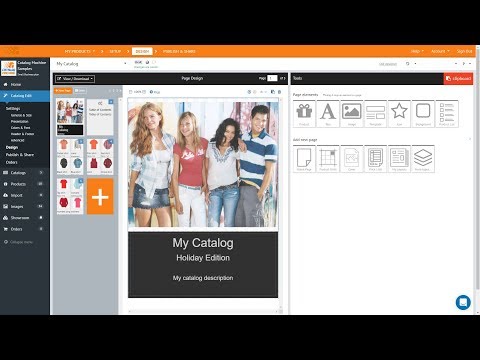Image resolution: width=480 pixels, height=360 pixels.
Task: Open the My Catalog selector dropdown
Action: click(92, 64)
